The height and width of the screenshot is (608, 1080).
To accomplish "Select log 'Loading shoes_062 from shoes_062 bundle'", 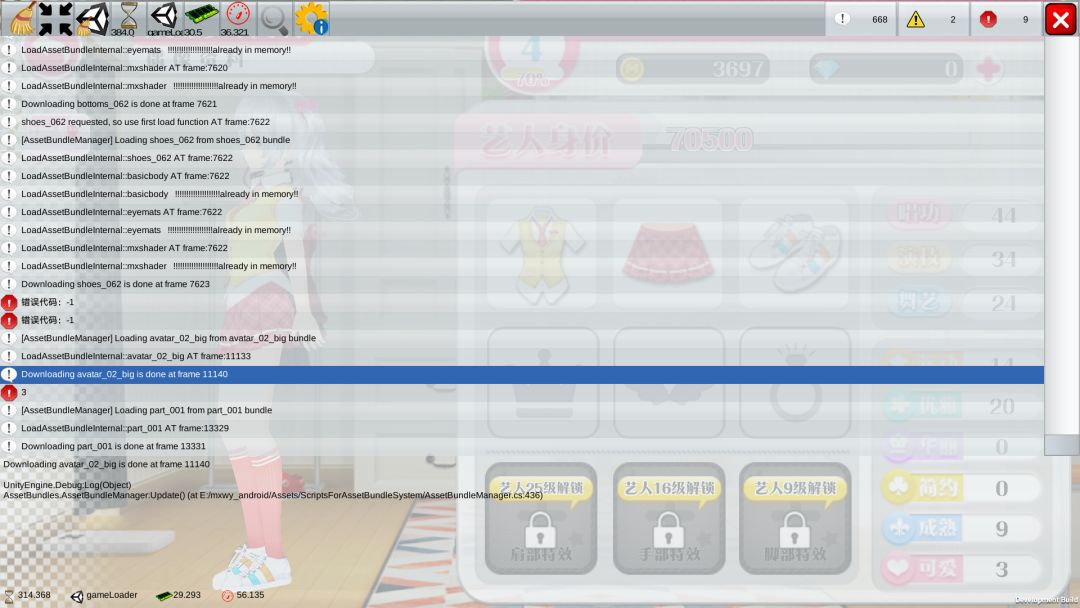I will (x=522, y=140).
